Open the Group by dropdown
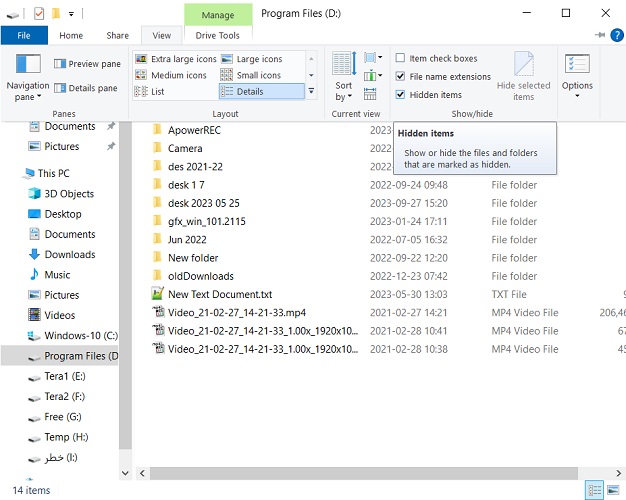This screenshot has height=500, width=626. pos(373,58)
